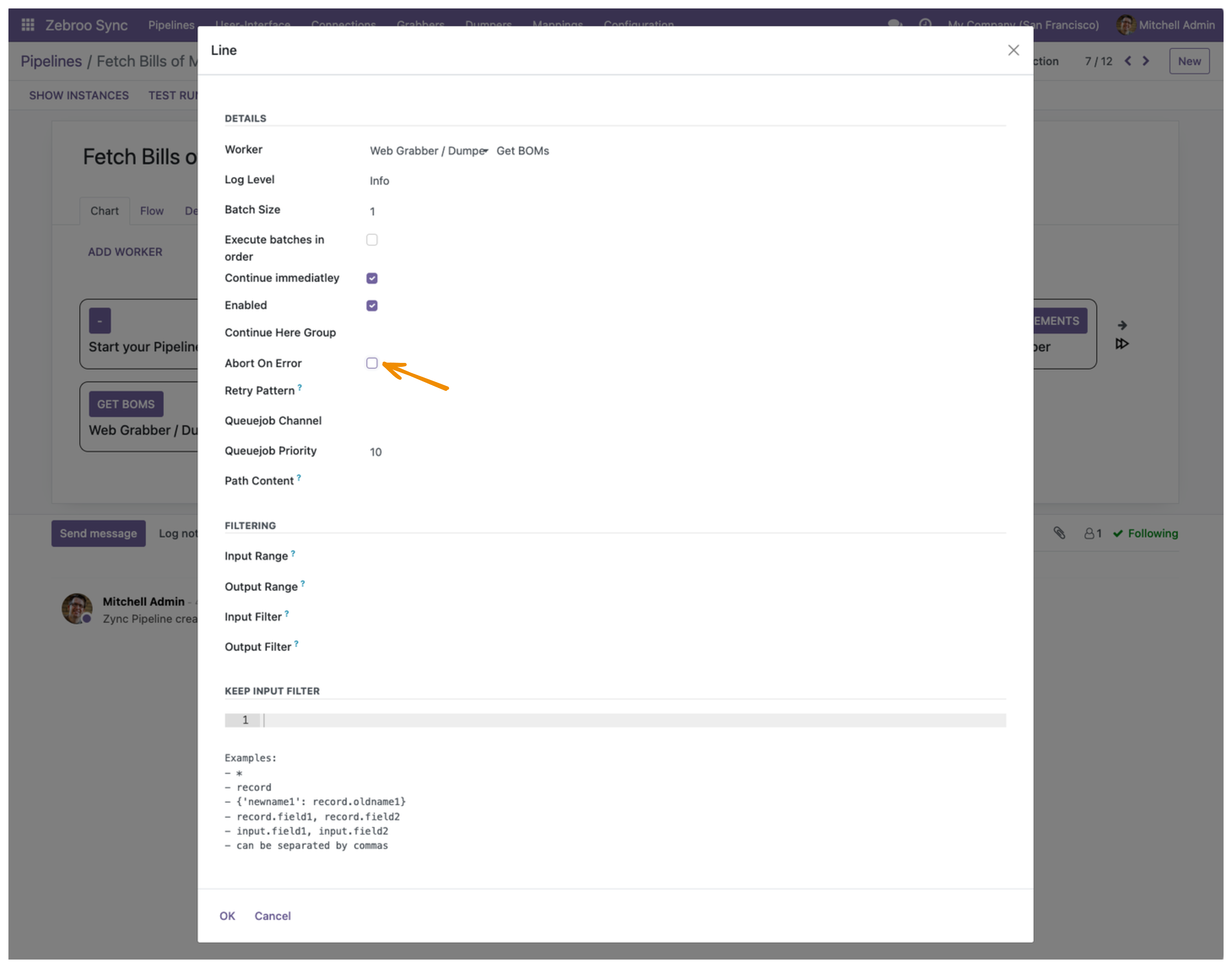This screenshot has width=1232, height=968.
Task: Enable the Abort On Error checkbox
Action: coord(372,363)
